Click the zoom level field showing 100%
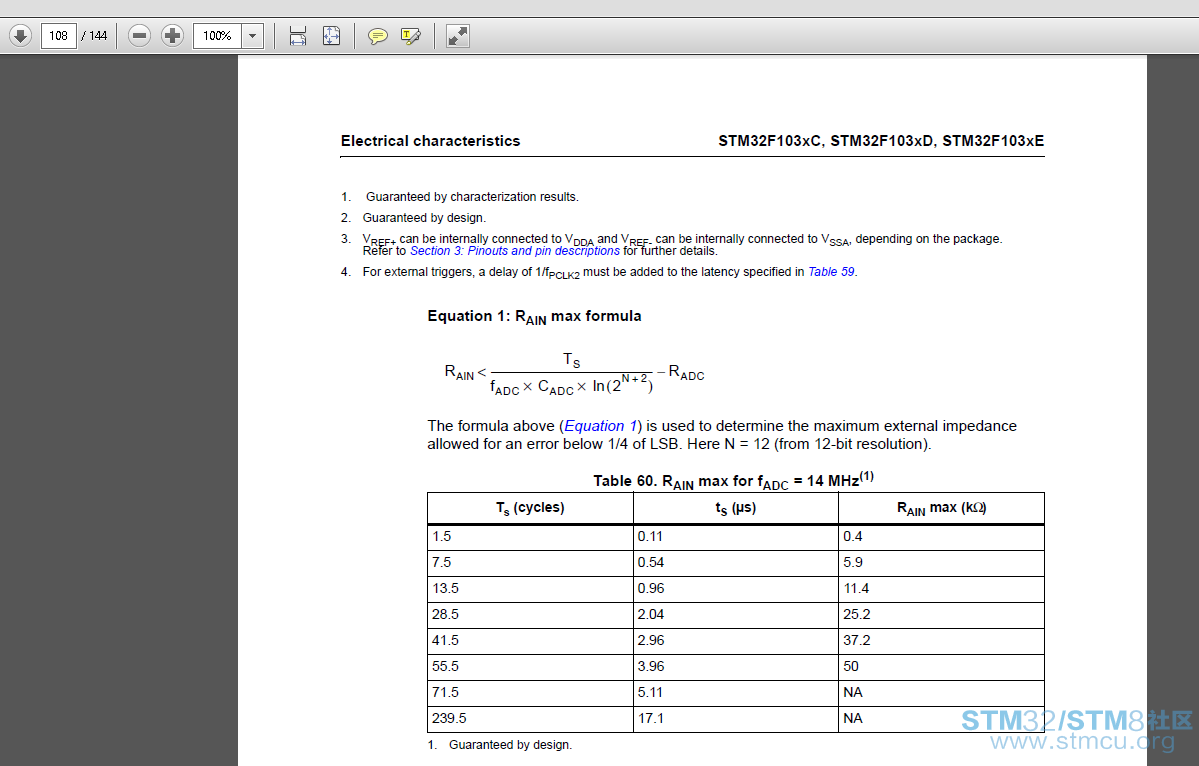Screen dimensions: 1199x766 [x=217, y=36]
